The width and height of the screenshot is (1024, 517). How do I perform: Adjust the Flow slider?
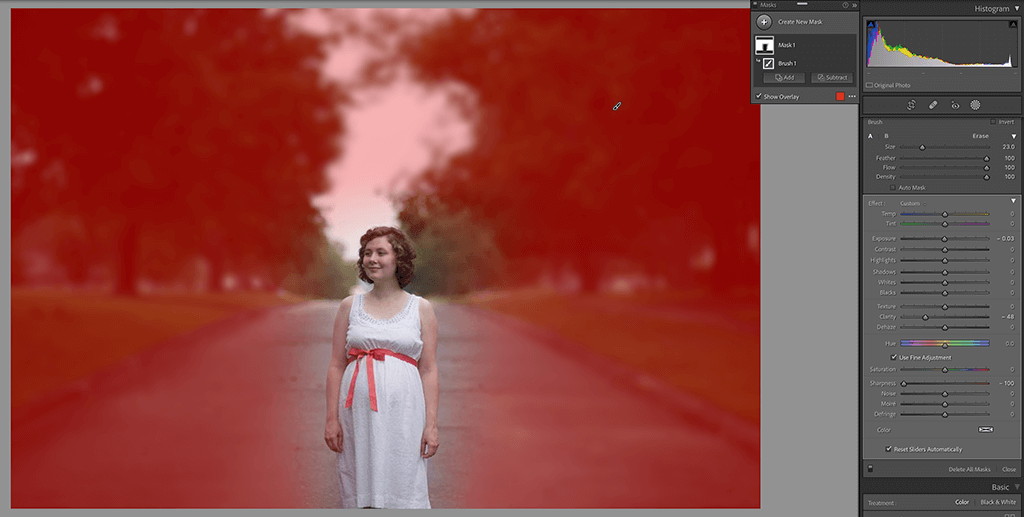coord(944,168)
